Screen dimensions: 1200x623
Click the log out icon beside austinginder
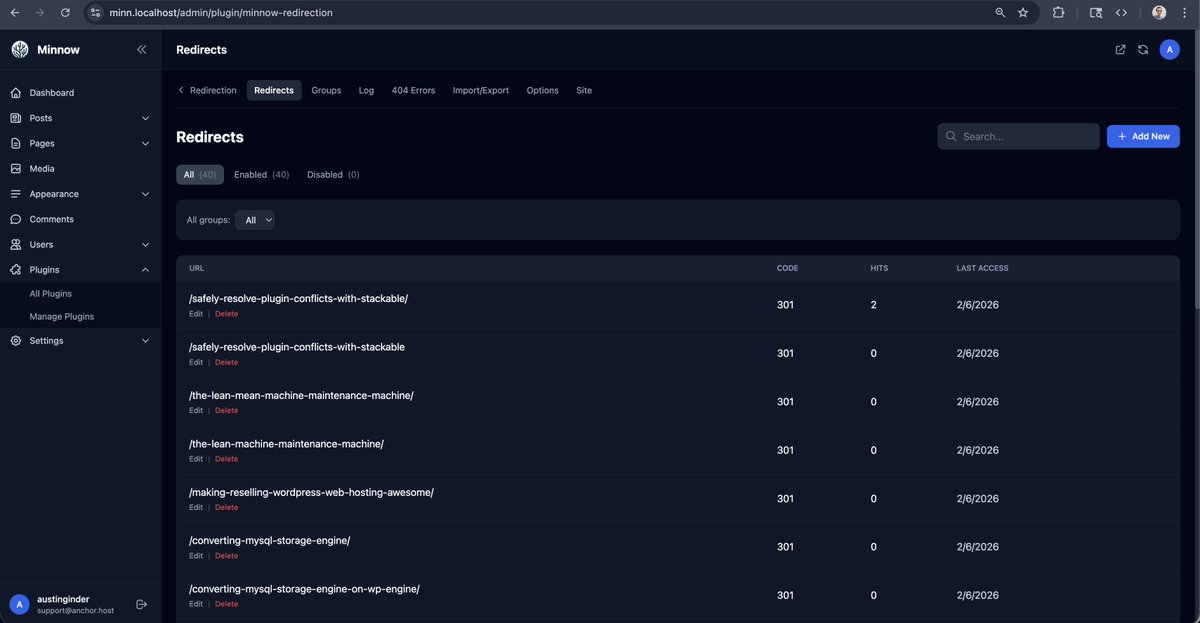tap(141, 604)
